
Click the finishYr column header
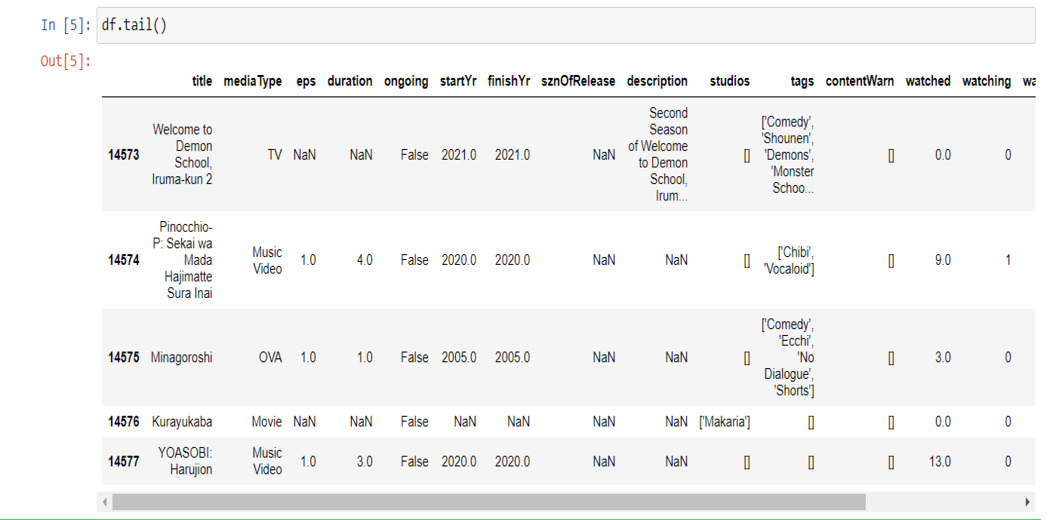coord(509,81)
